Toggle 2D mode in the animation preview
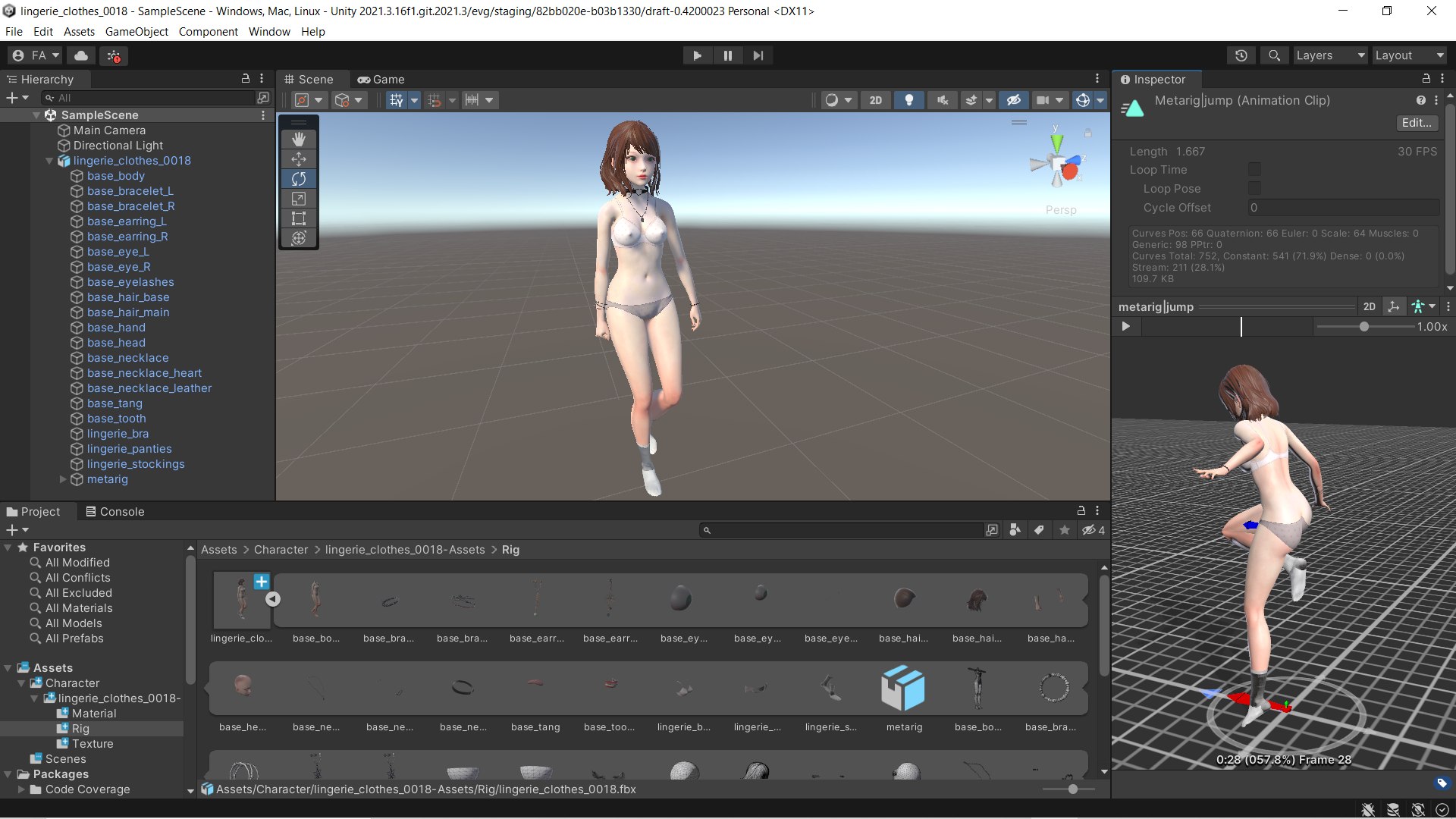 tap(1370, 306)
